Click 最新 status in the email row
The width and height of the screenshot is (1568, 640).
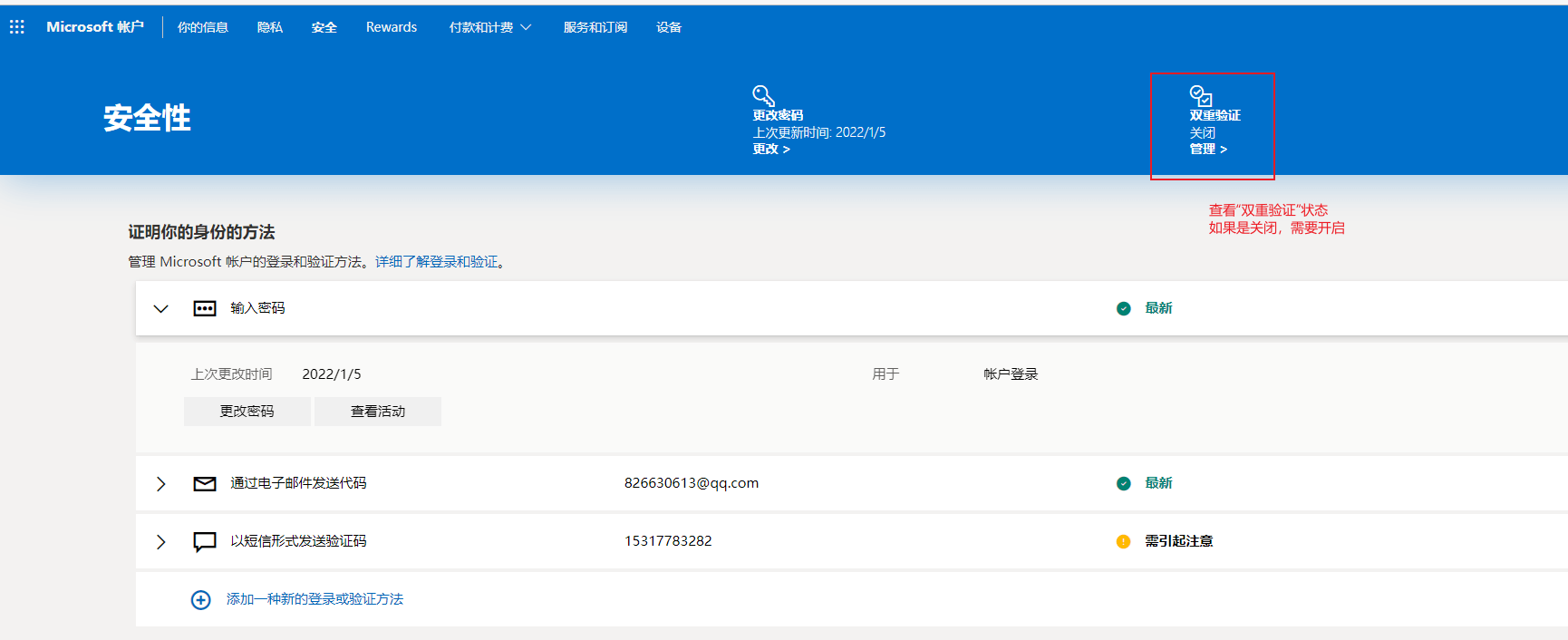point(1158,483)
